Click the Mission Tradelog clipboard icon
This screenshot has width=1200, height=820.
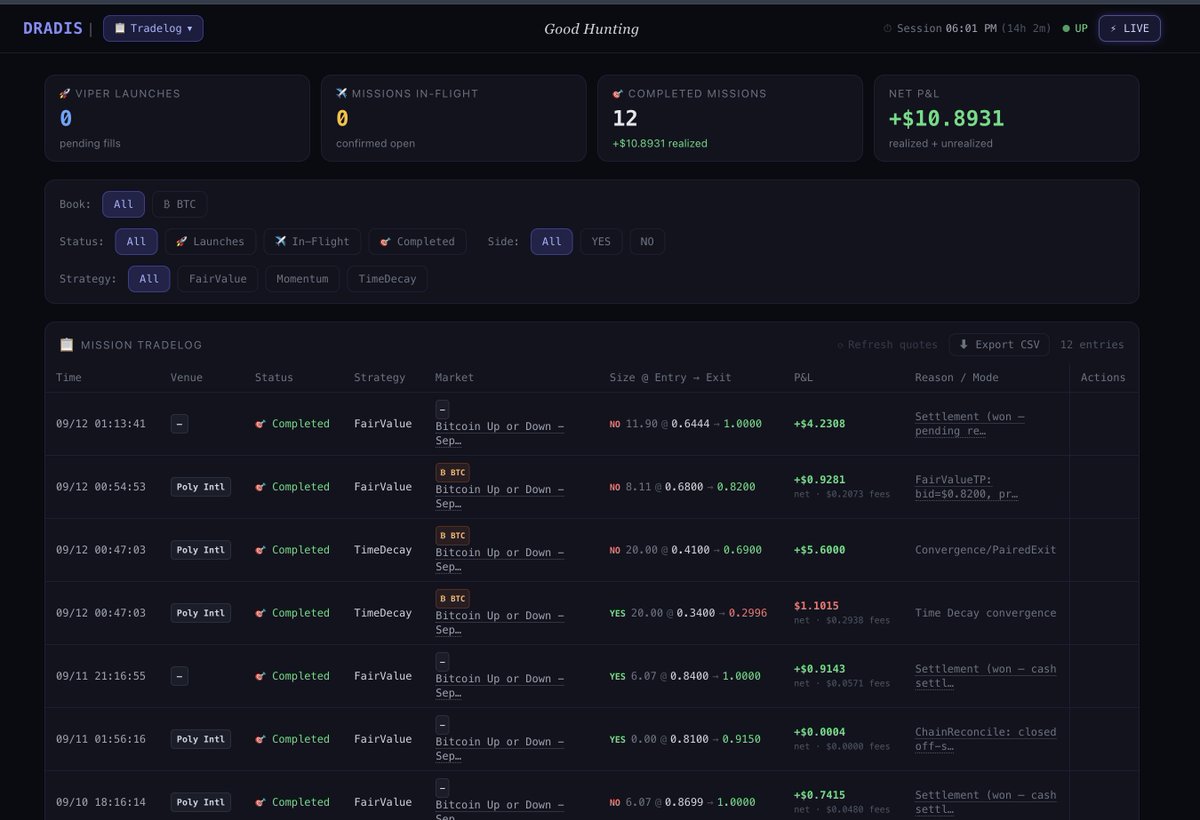(66, 345)
